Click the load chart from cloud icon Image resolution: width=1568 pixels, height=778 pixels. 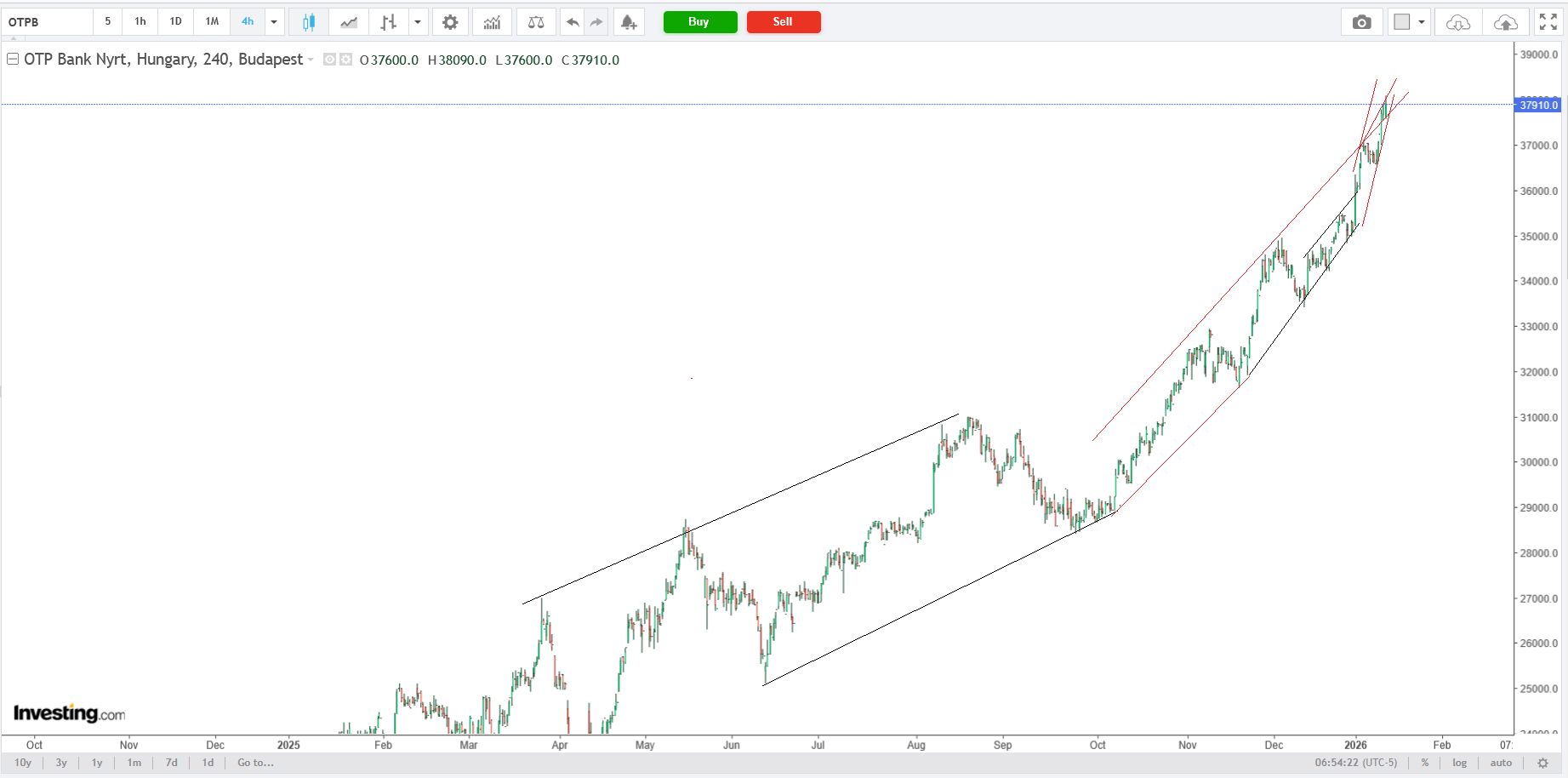point(1457,22)
